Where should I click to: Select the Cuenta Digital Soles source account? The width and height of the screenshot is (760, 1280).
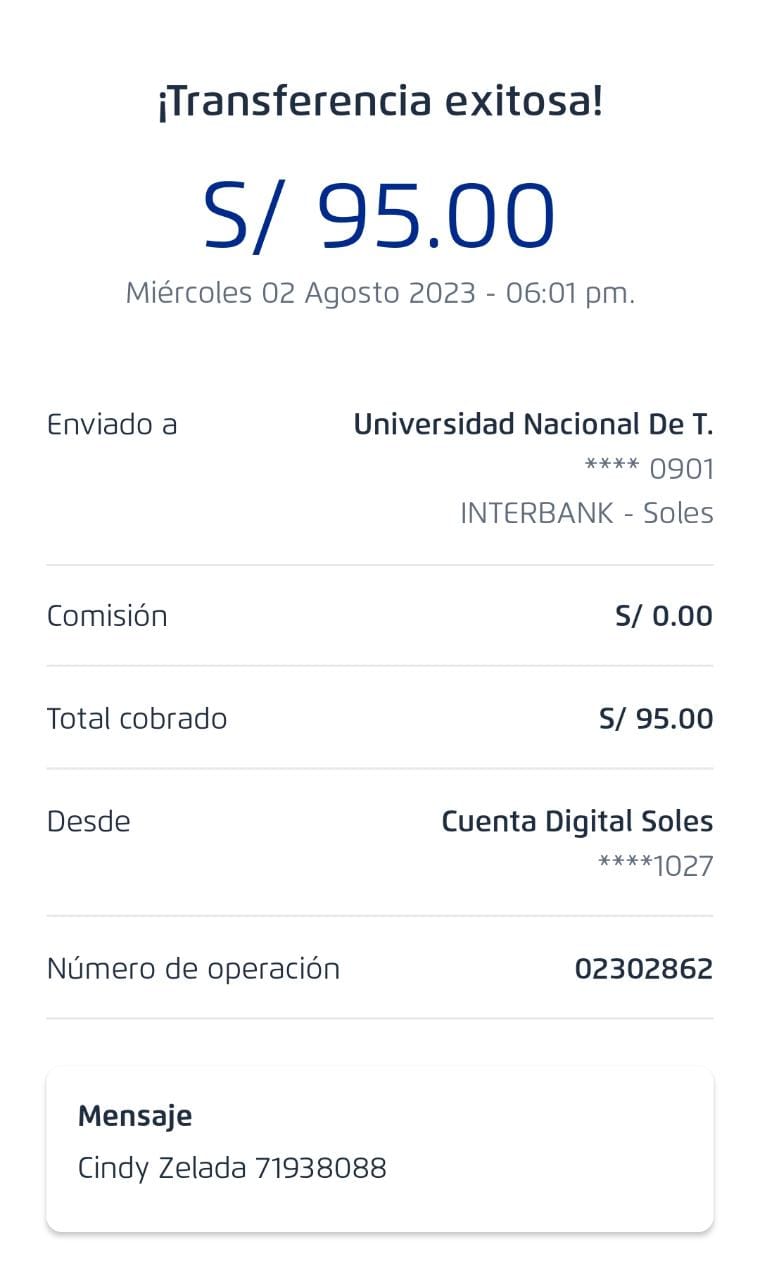pyautogui.click(x=577, y=822)
